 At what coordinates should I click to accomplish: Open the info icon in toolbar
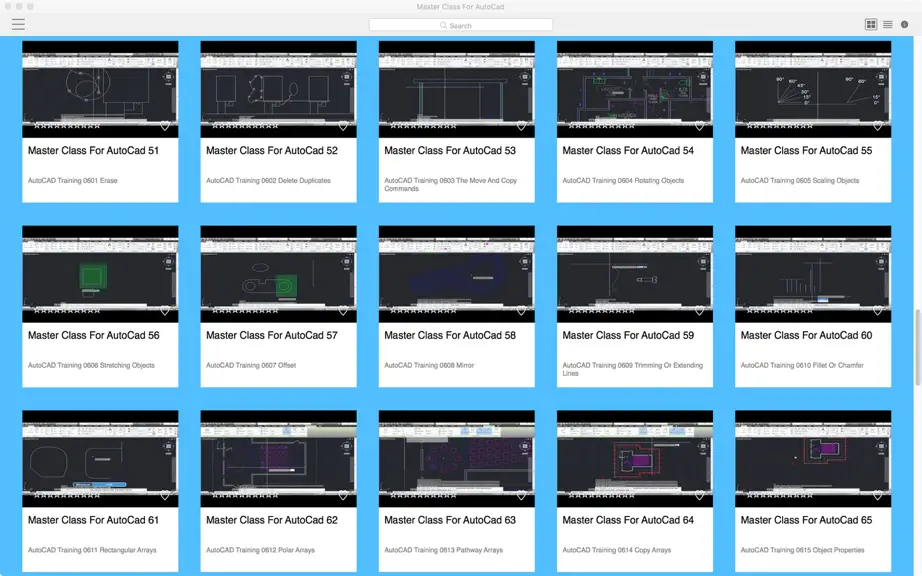click(904, 24)
